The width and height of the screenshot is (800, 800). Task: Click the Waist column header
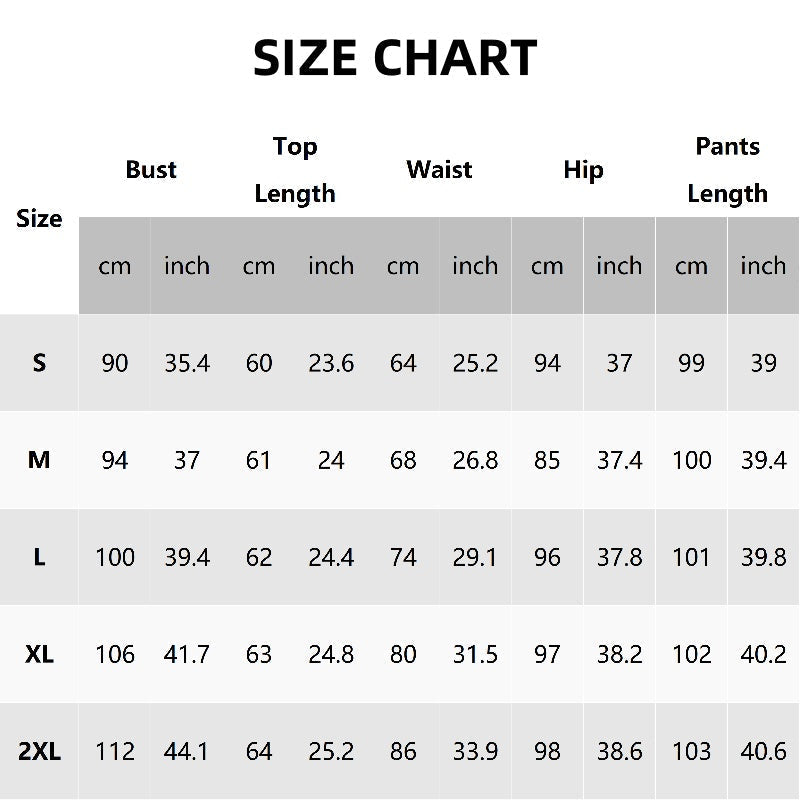(x=439, y=170)
